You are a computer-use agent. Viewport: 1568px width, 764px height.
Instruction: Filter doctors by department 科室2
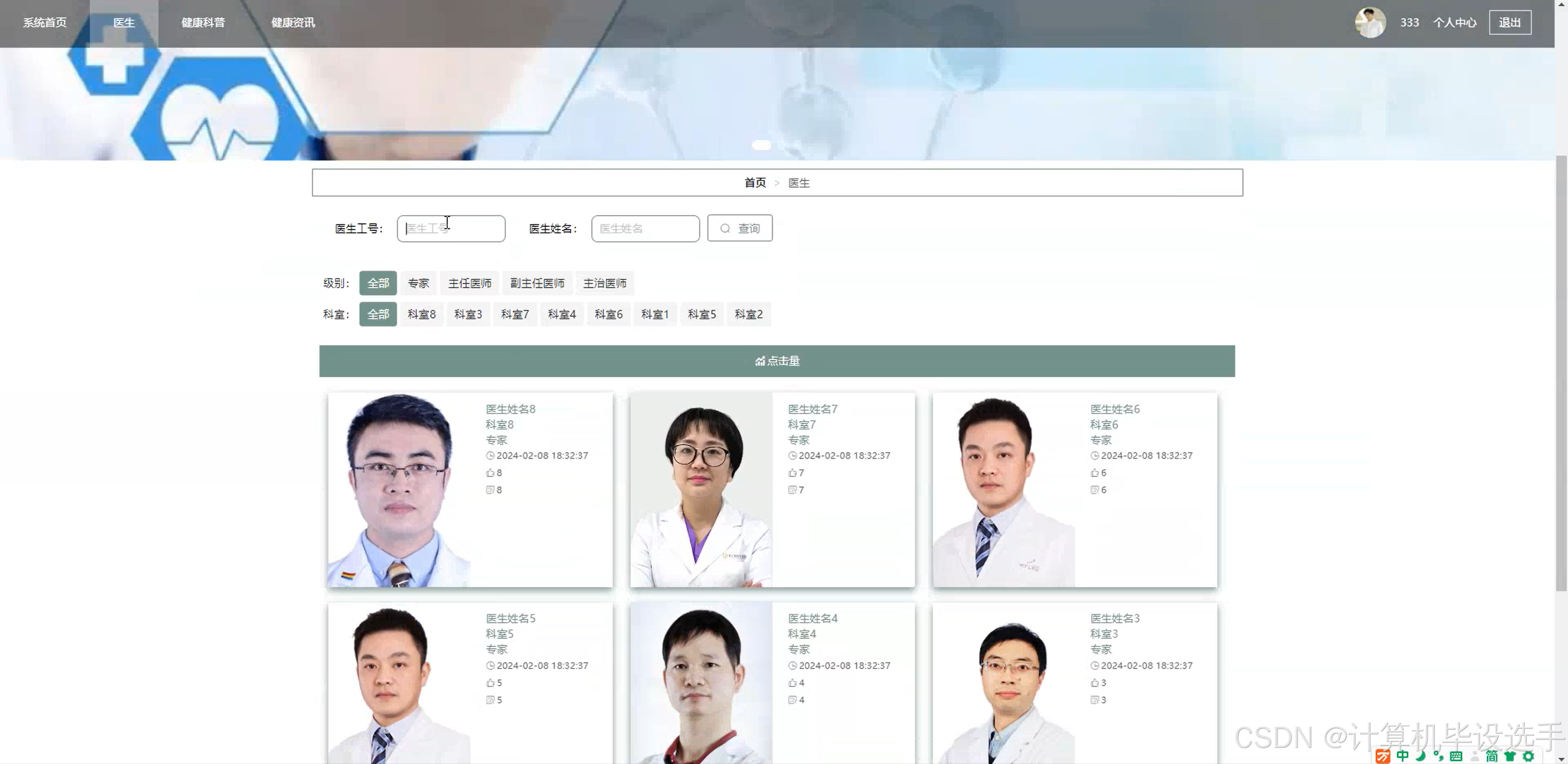(x=749, y=314)
